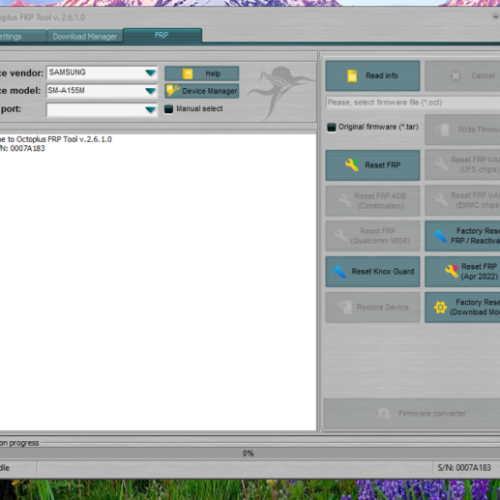
Task: Click the Reset Knox Guard button text
Action: (x=383, y=272)
